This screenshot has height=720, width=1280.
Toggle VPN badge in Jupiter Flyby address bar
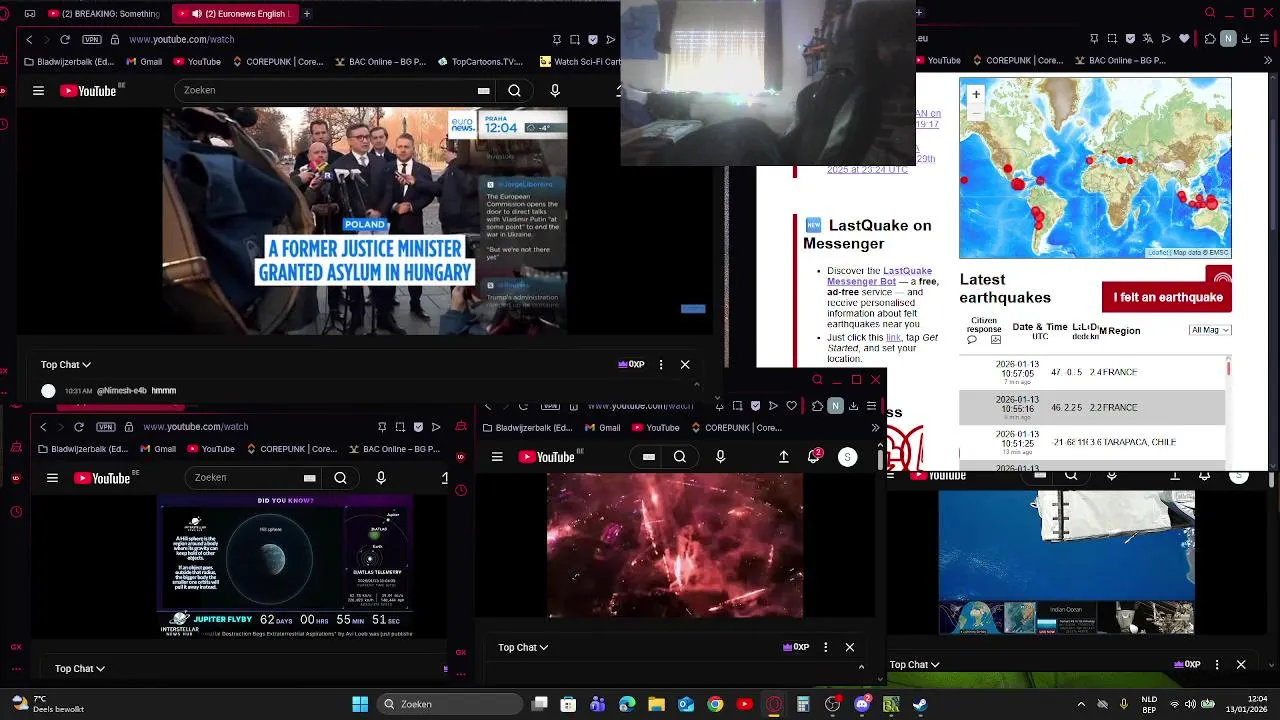point(106,427)
